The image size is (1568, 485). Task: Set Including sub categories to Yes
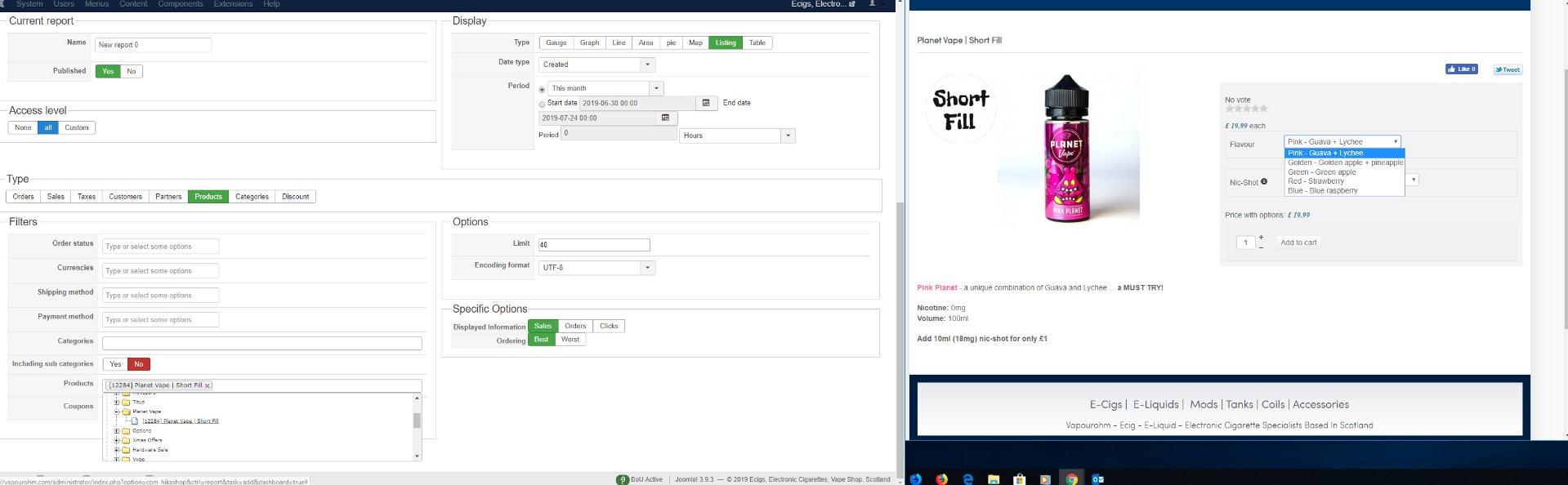tap(115, 364)
